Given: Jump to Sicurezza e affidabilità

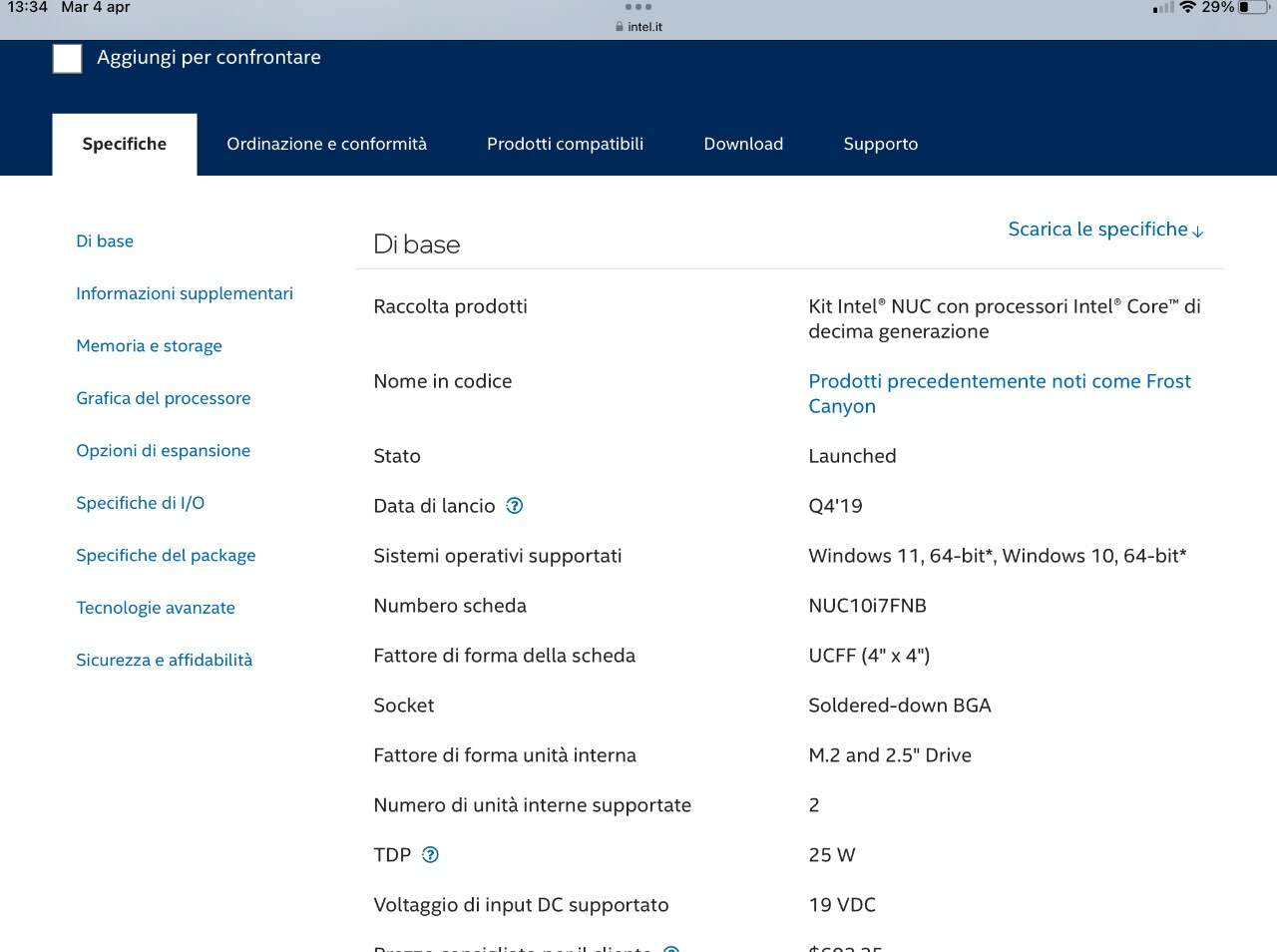Looking at the screenshot, I should pyautogui.click(x=165, y=660).
